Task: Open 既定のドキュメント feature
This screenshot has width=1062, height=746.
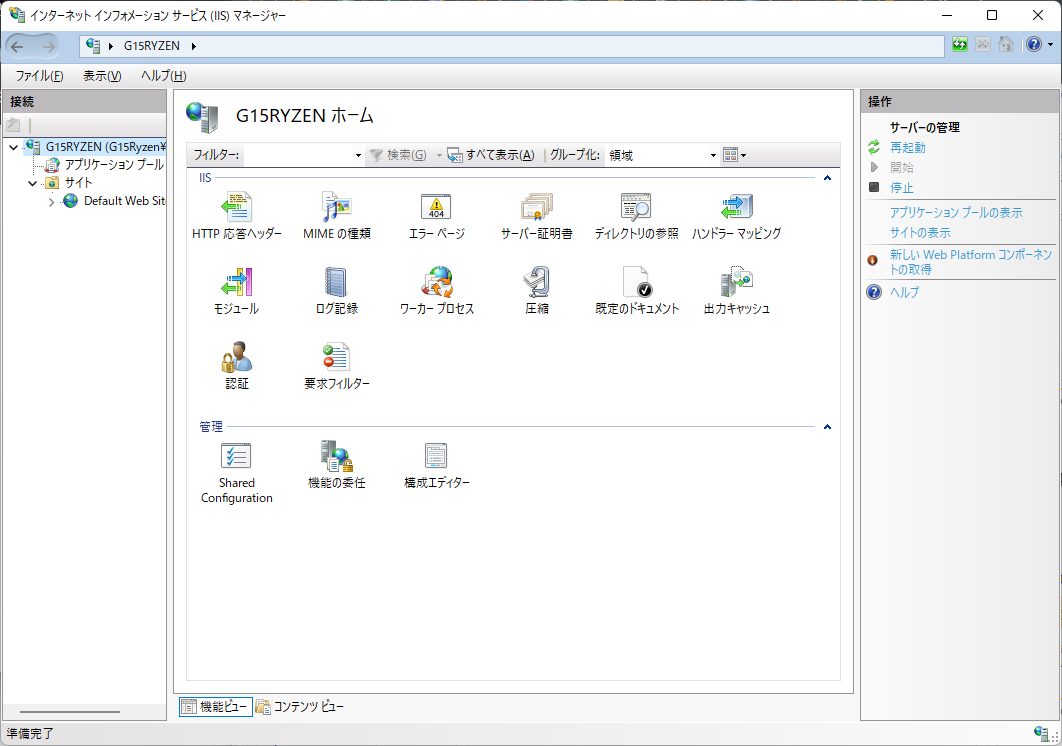Action: pyautogui.click(x=637, y=291)
